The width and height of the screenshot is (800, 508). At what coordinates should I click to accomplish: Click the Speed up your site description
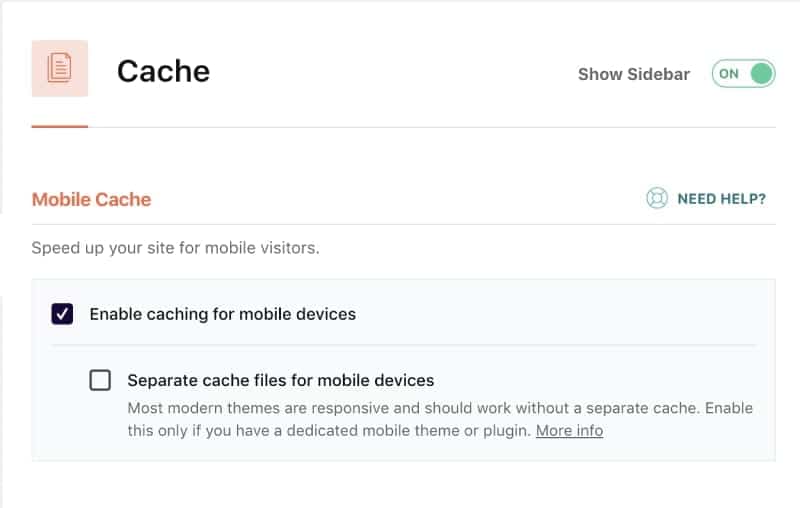click(x=175, y=248)
